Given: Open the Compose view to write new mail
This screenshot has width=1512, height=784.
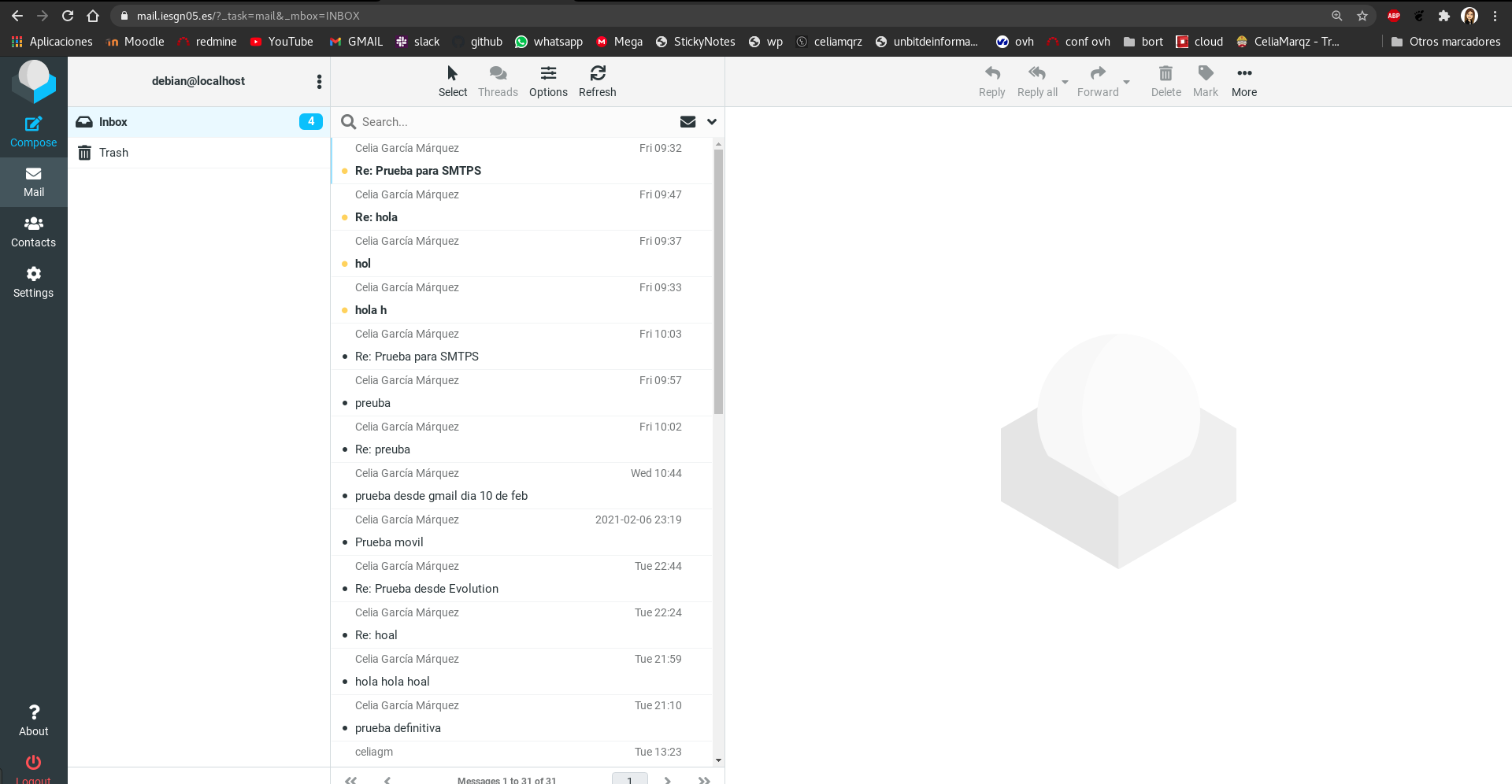Looking at the screenshot, I should 33,130.
